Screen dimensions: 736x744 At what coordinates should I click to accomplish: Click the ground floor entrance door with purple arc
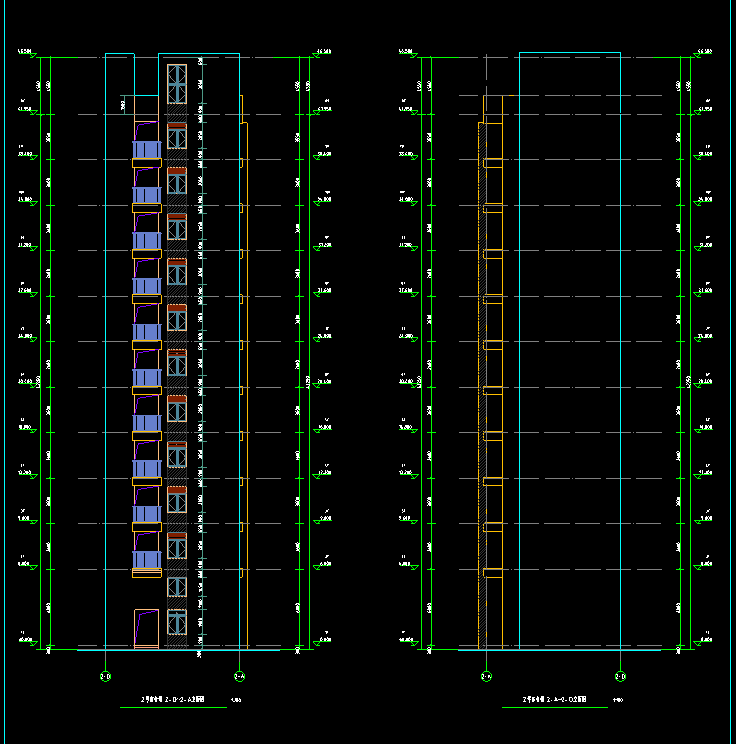[x=146, y=628]
